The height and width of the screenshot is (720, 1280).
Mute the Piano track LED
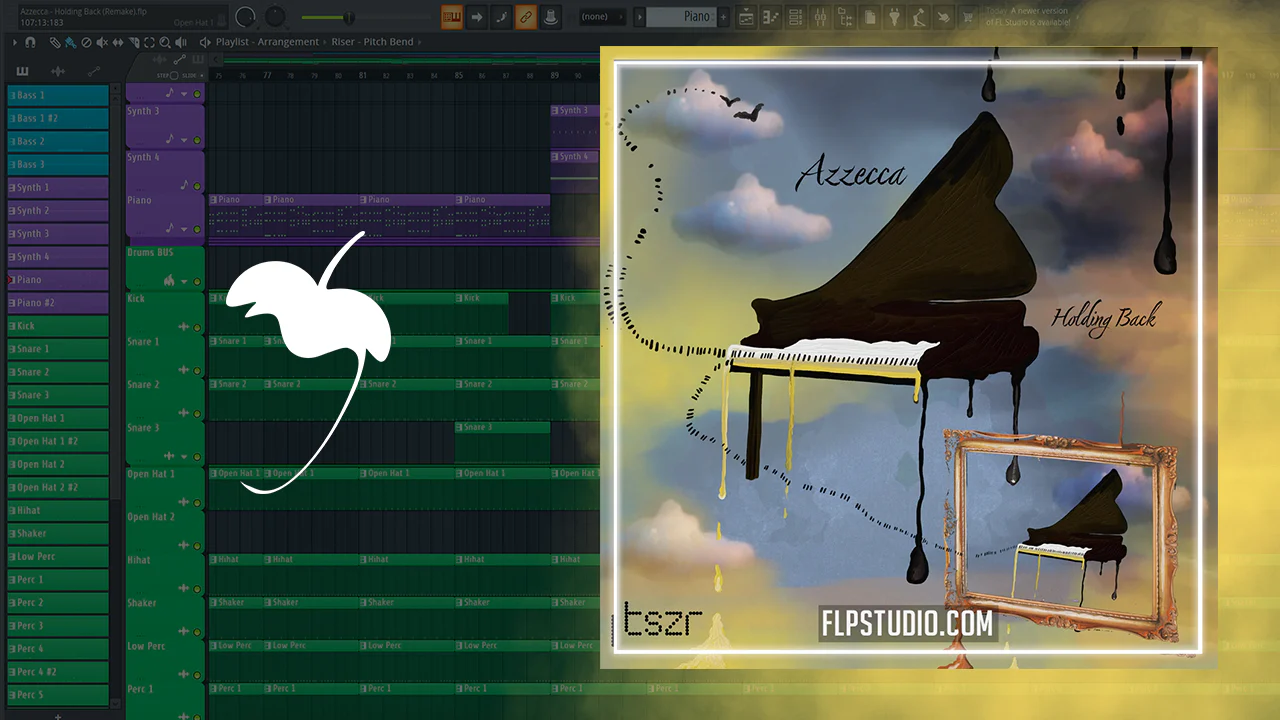coord(197,230)
